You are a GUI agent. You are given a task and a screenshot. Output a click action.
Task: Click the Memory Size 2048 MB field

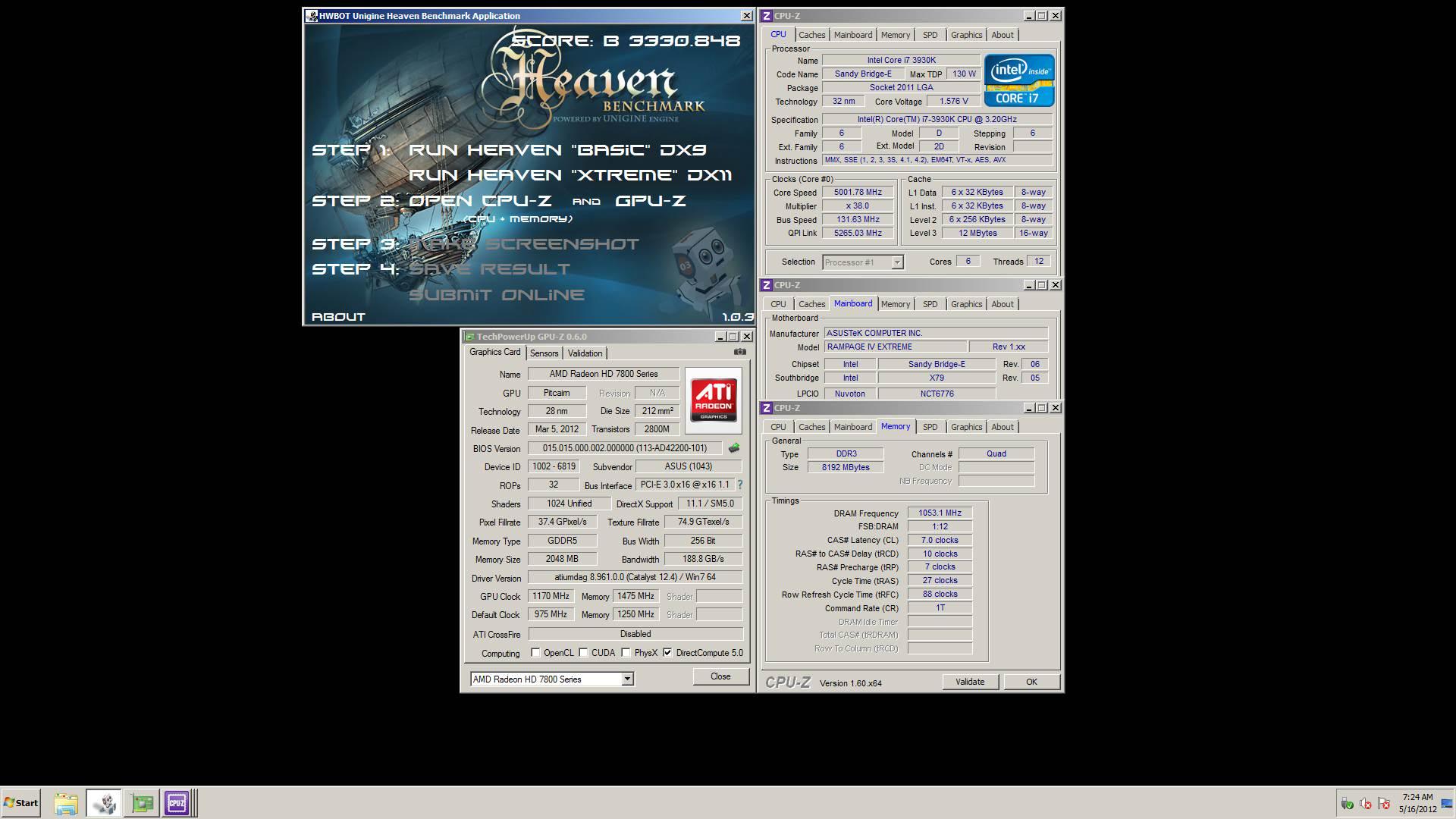point(562,559)
